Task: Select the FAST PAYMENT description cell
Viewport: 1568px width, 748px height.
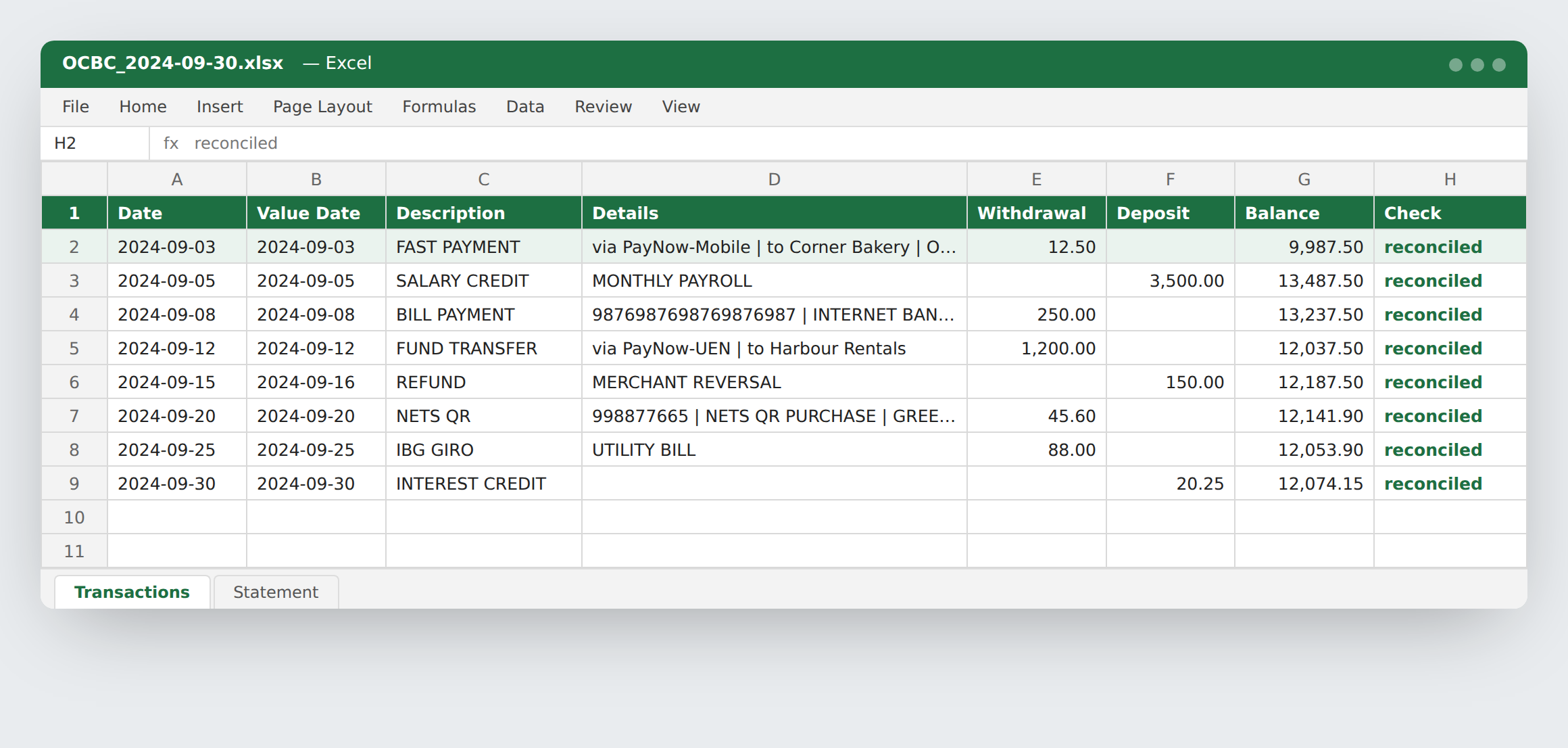Action: point(484,247)
